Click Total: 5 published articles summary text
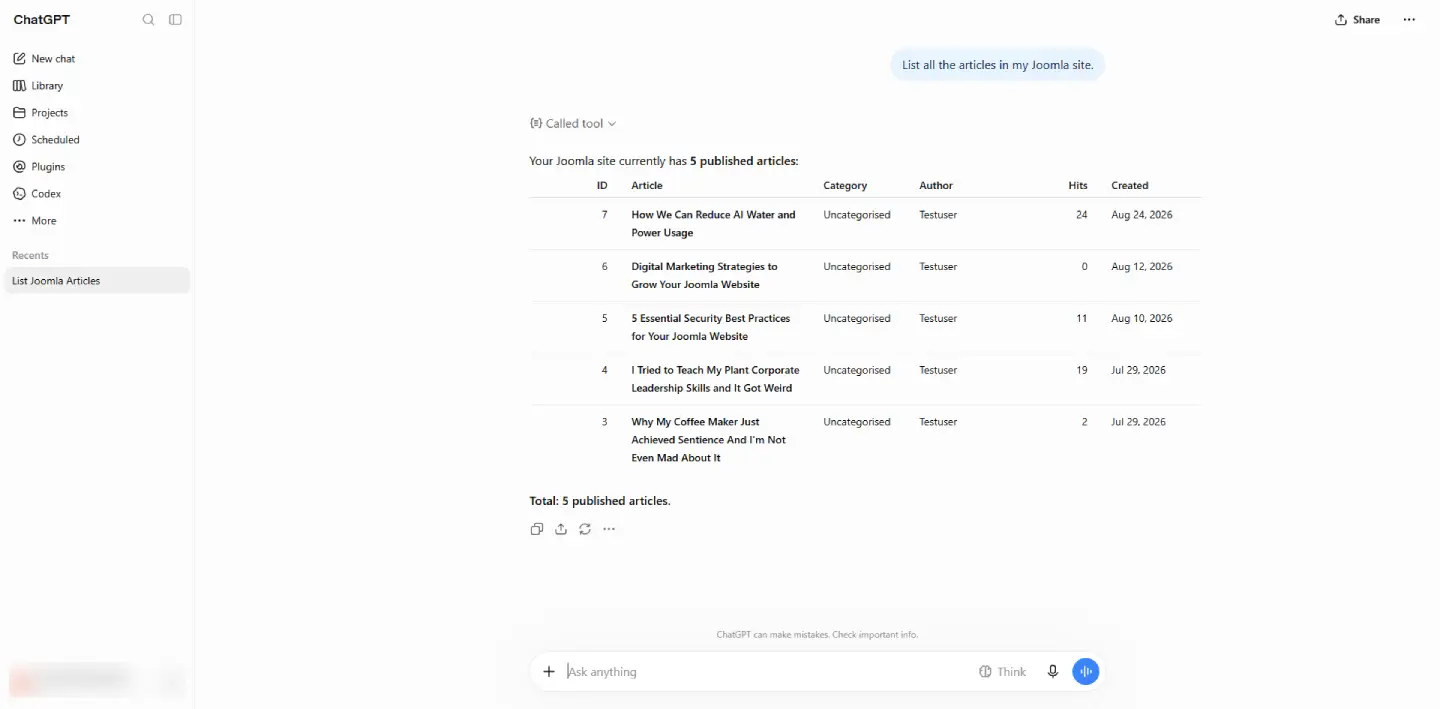 (x=600, y=501)
